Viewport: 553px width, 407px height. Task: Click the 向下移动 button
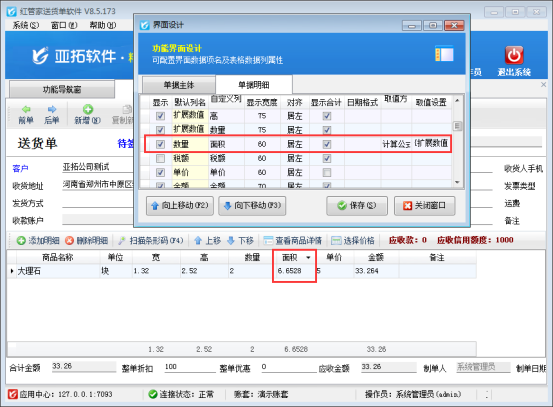[252, 206]
